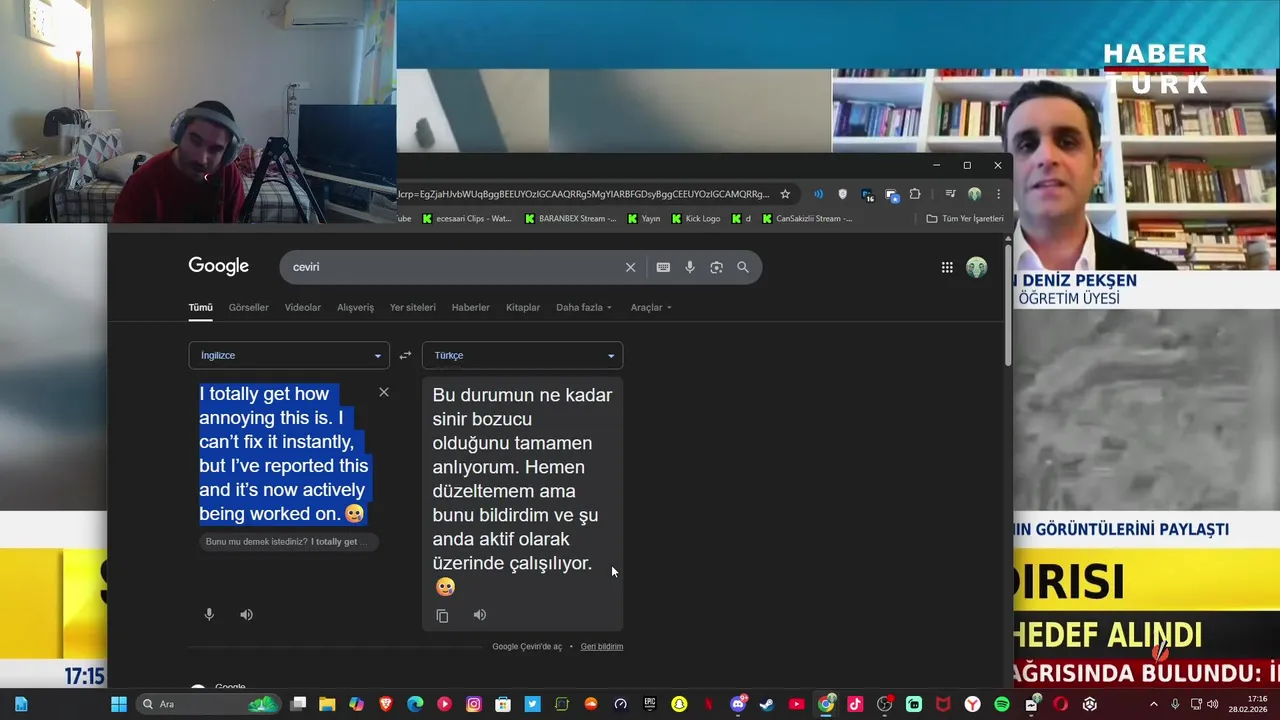
Task: Open the Yayın bookmark
Action: [x=644, y=218]
